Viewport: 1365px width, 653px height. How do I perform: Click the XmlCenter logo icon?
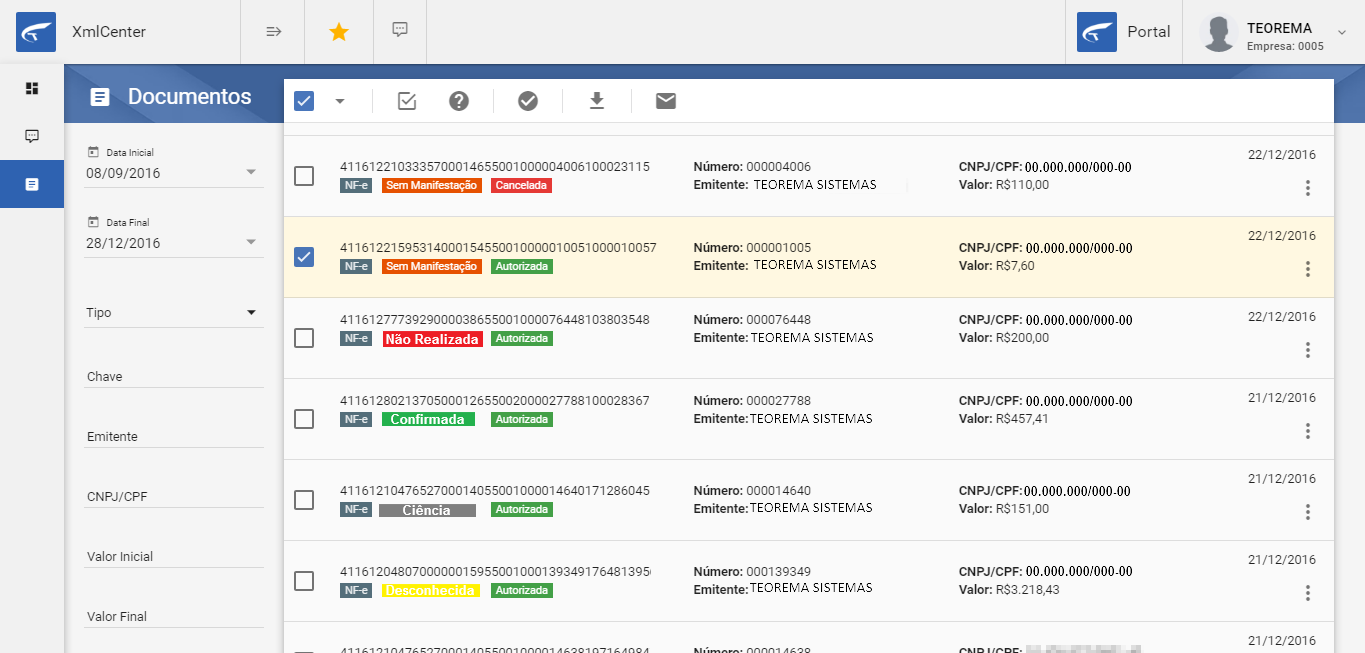click(36, 32)
